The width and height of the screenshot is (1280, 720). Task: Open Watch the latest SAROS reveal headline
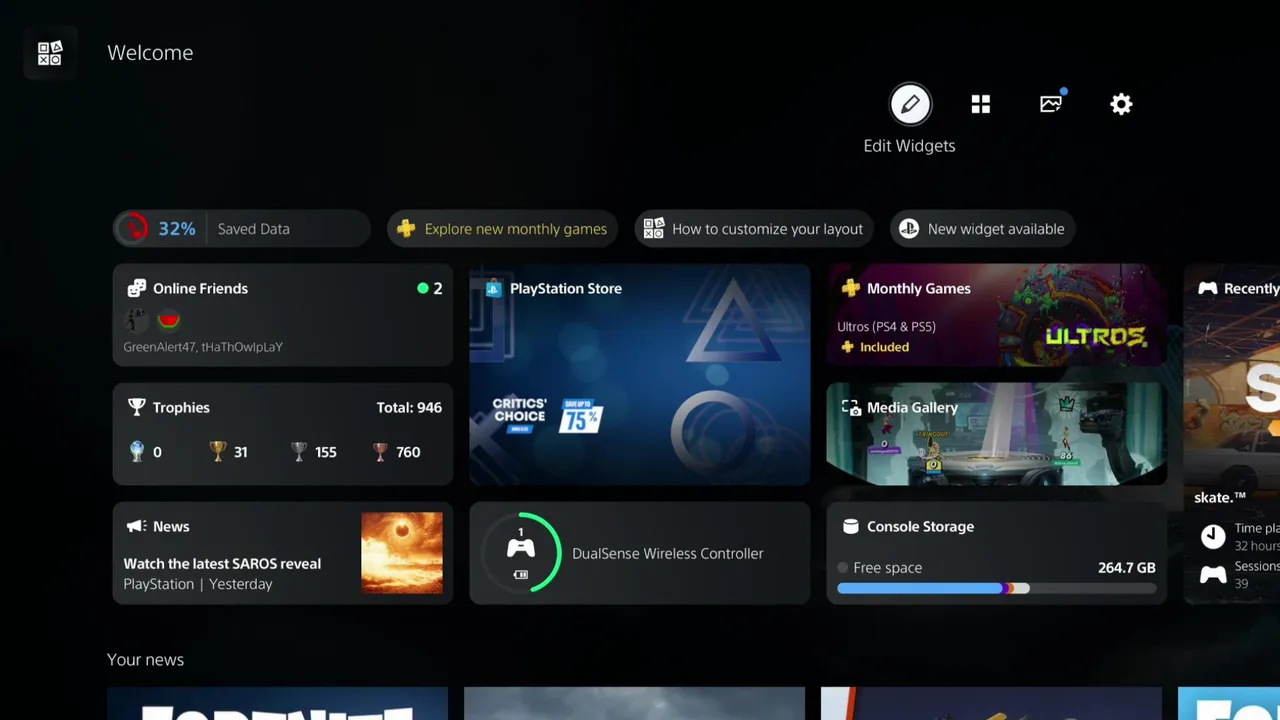click(222, 564)
